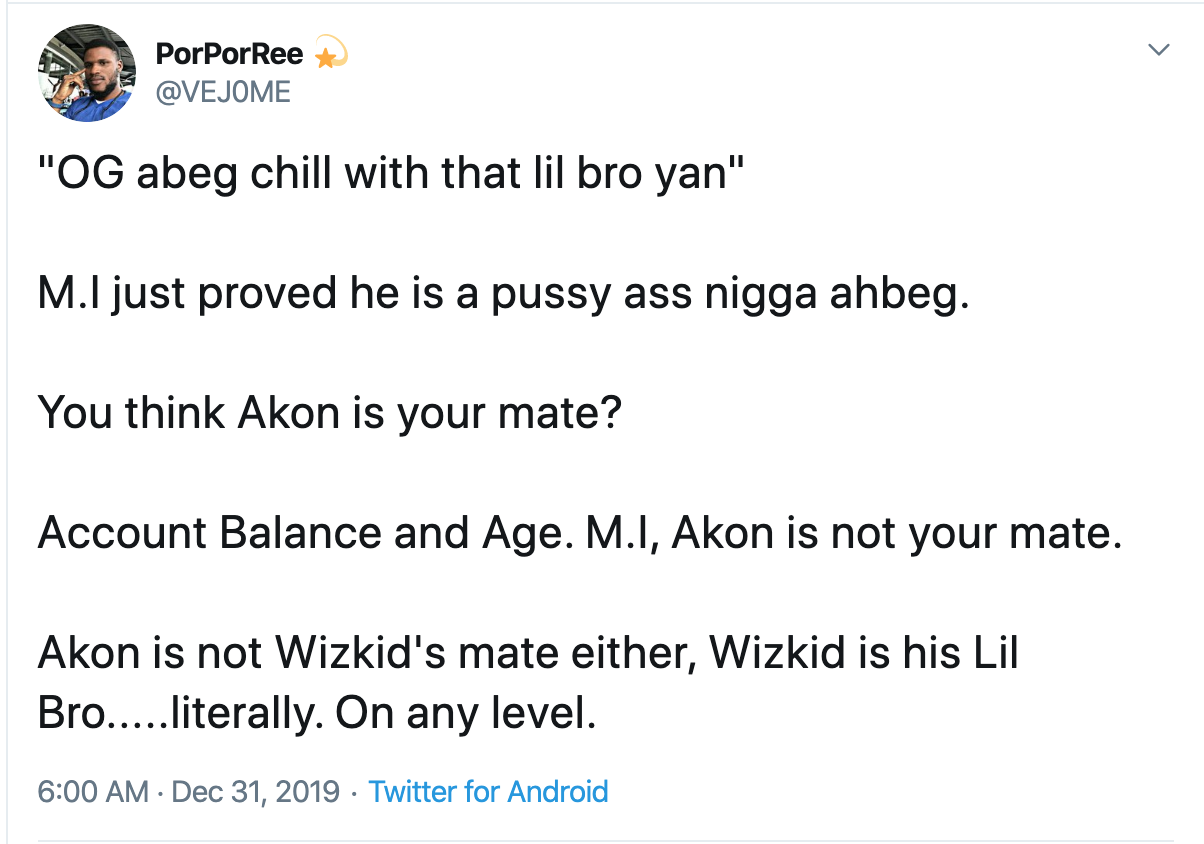Click the "You think Akon is your mate?" line
This screenshot has width=1204, height=844.
329,413
